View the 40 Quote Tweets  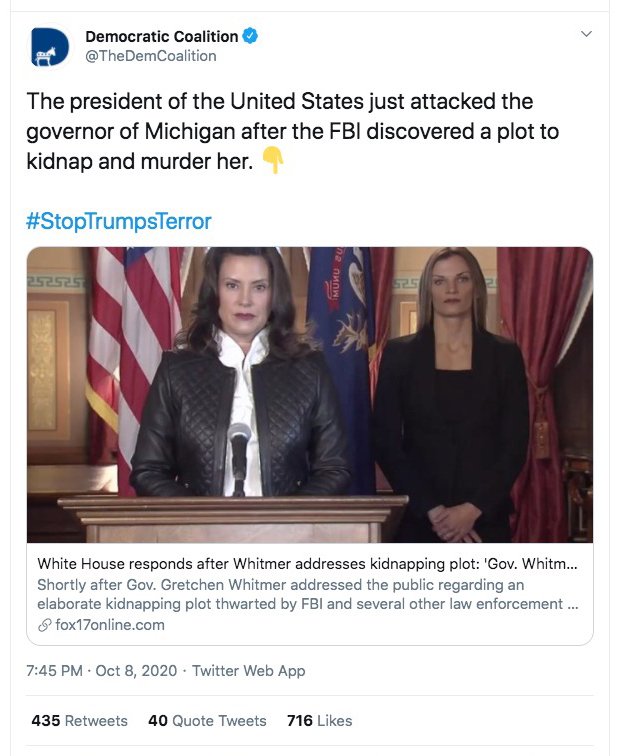coord(207,720)
